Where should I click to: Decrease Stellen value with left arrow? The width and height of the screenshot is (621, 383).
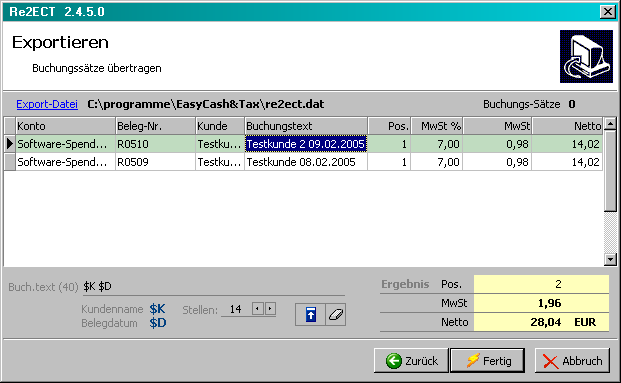(x=257, y=309)
